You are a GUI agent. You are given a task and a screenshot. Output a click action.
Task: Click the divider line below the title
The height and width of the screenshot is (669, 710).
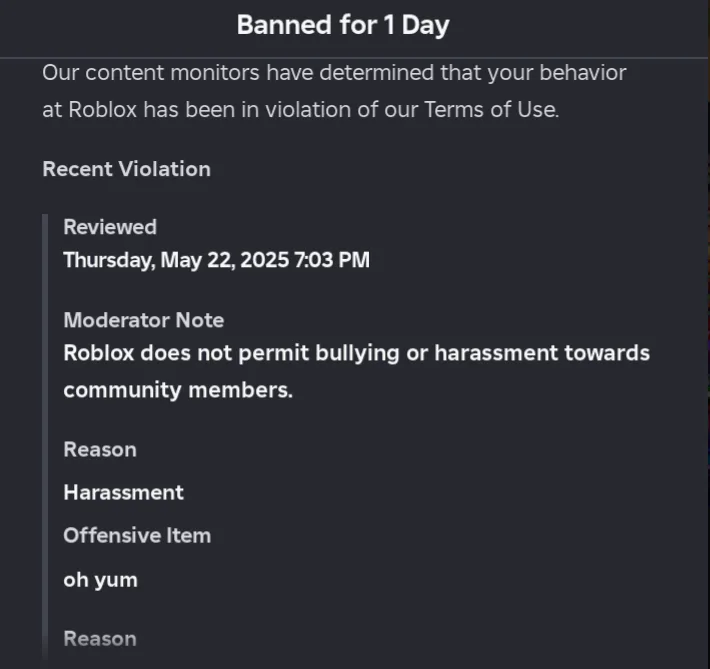tap(355, 58)
